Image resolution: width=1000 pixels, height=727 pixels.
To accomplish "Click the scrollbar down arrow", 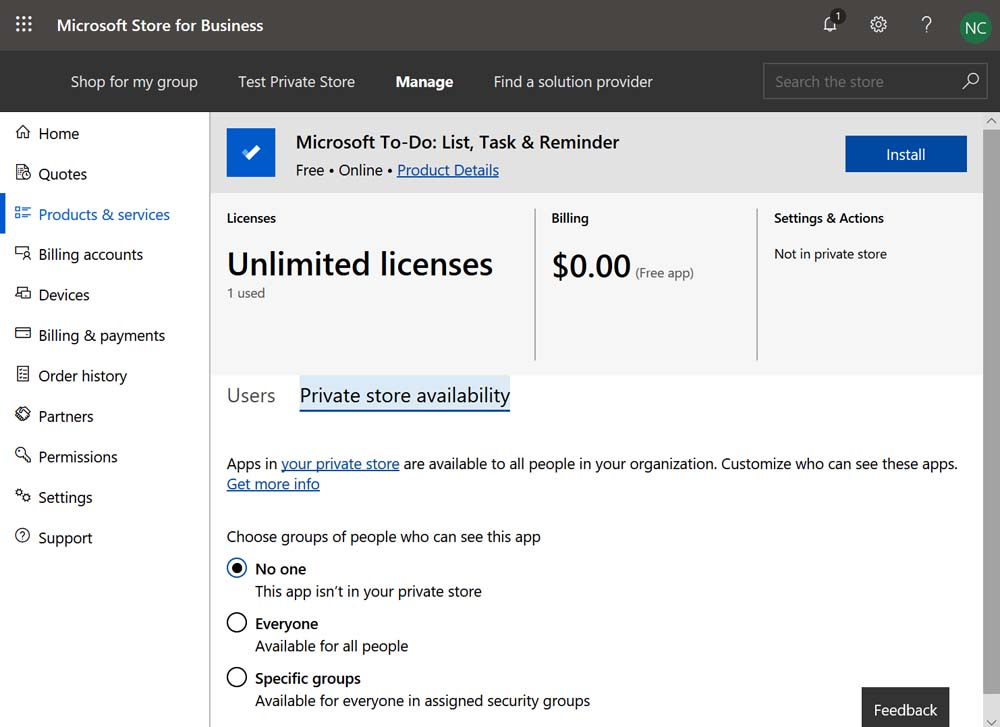I will point(991,721).
